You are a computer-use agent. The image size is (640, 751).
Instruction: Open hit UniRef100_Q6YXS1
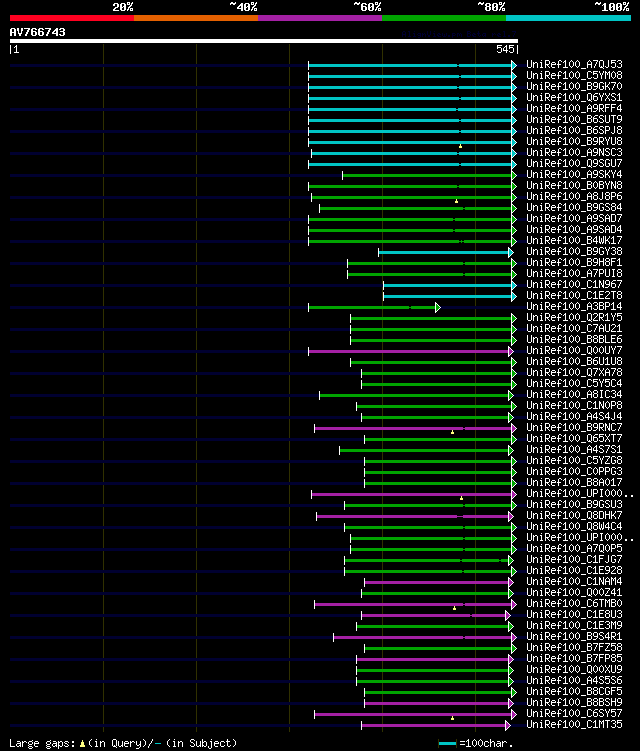tap(574, 97)
